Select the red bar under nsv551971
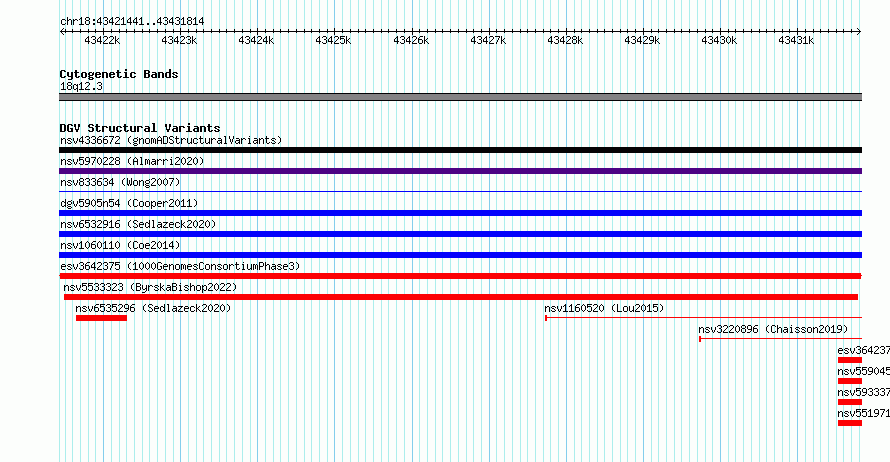The height and width of the screenshot is (462, 890). [850, 423]
